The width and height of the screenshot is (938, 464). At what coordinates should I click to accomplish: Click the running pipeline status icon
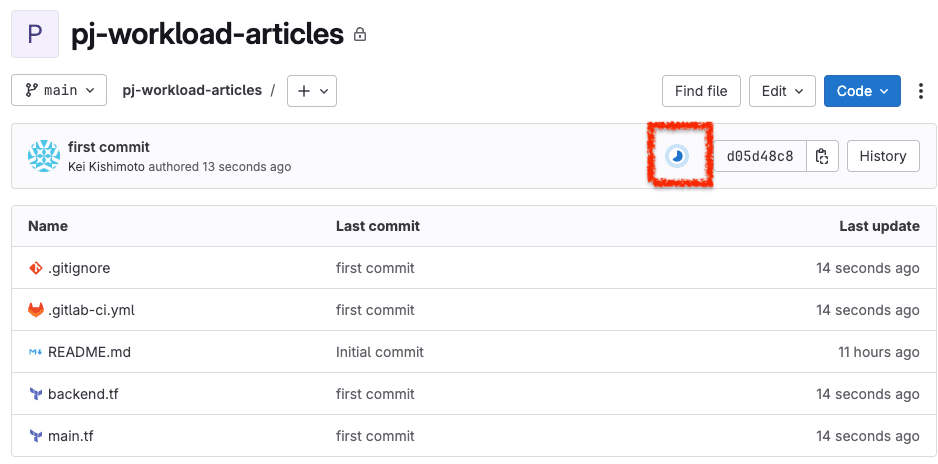pyautogui.click(x=677, y=156)
